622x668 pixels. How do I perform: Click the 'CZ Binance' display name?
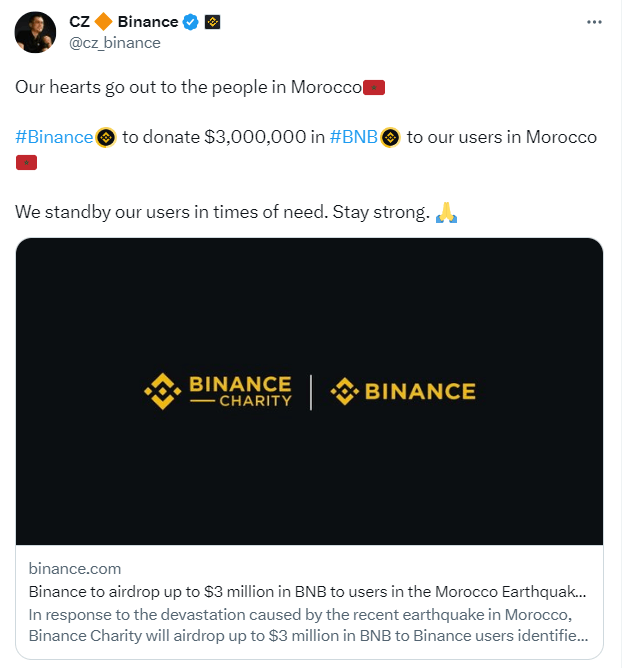[123, 22]
